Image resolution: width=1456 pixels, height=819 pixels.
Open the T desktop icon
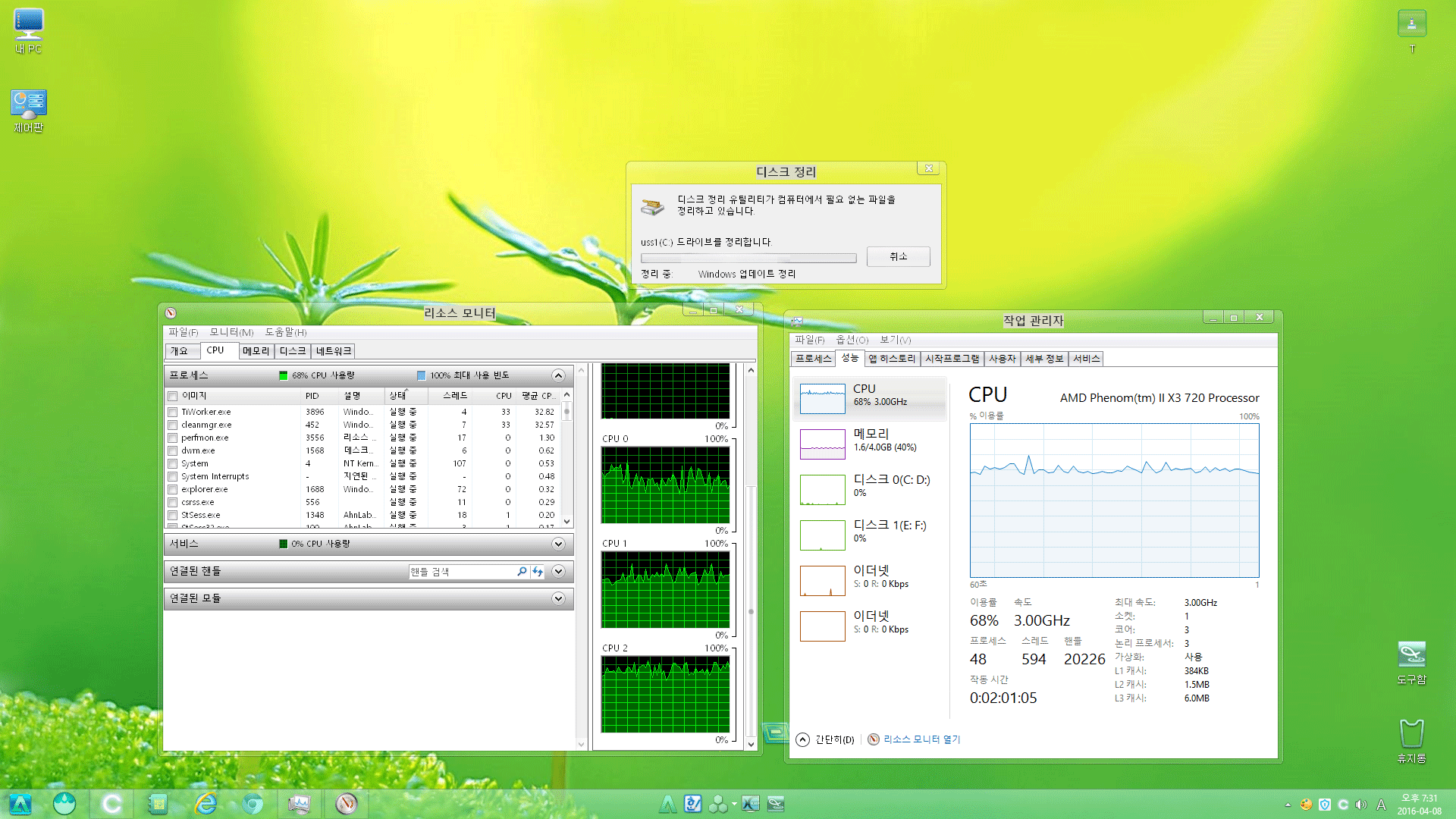[1411, 31]
